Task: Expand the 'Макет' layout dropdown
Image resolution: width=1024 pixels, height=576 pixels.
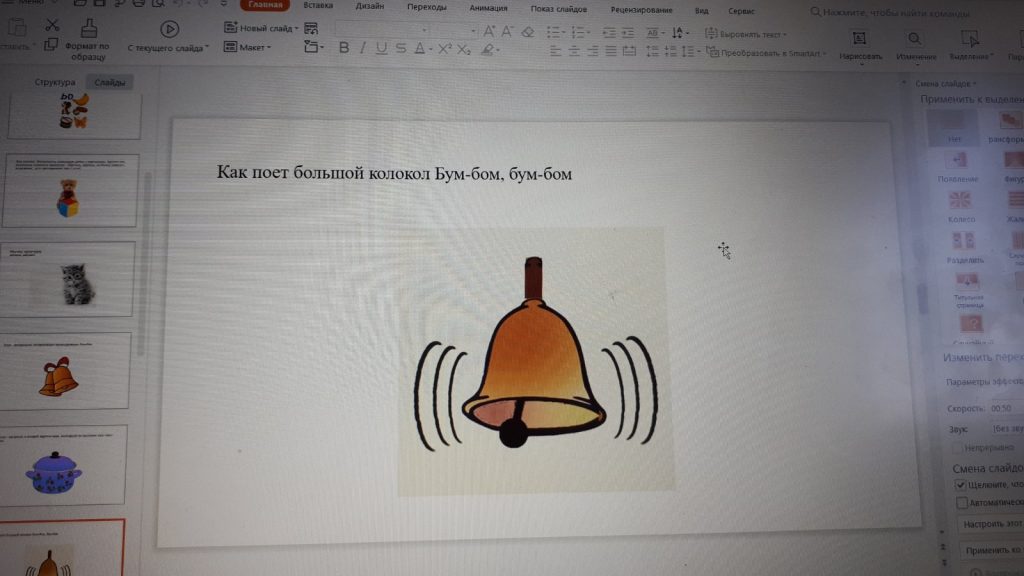Action: coord(254,47)
